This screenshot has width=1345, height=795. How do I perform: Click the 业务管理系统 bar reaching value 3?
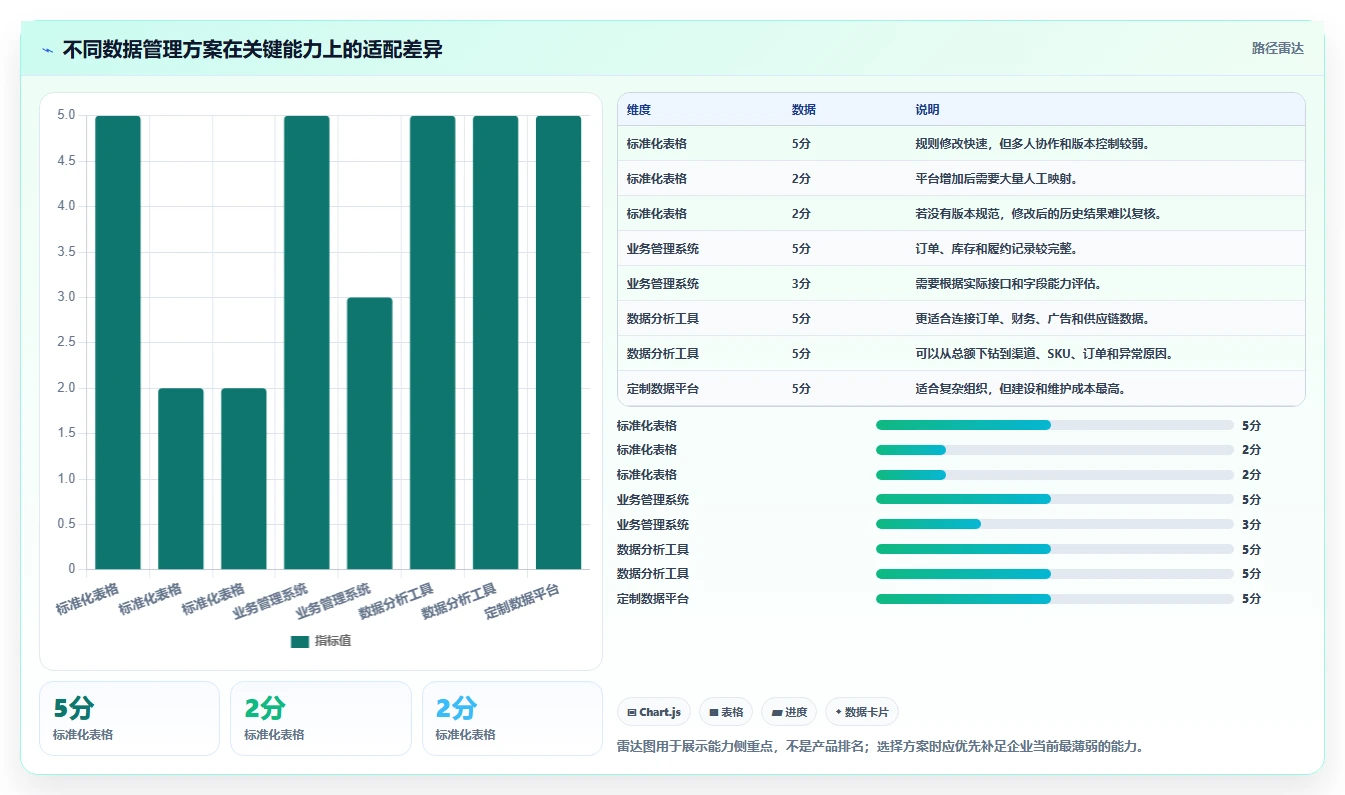click(x=370, y=433)
